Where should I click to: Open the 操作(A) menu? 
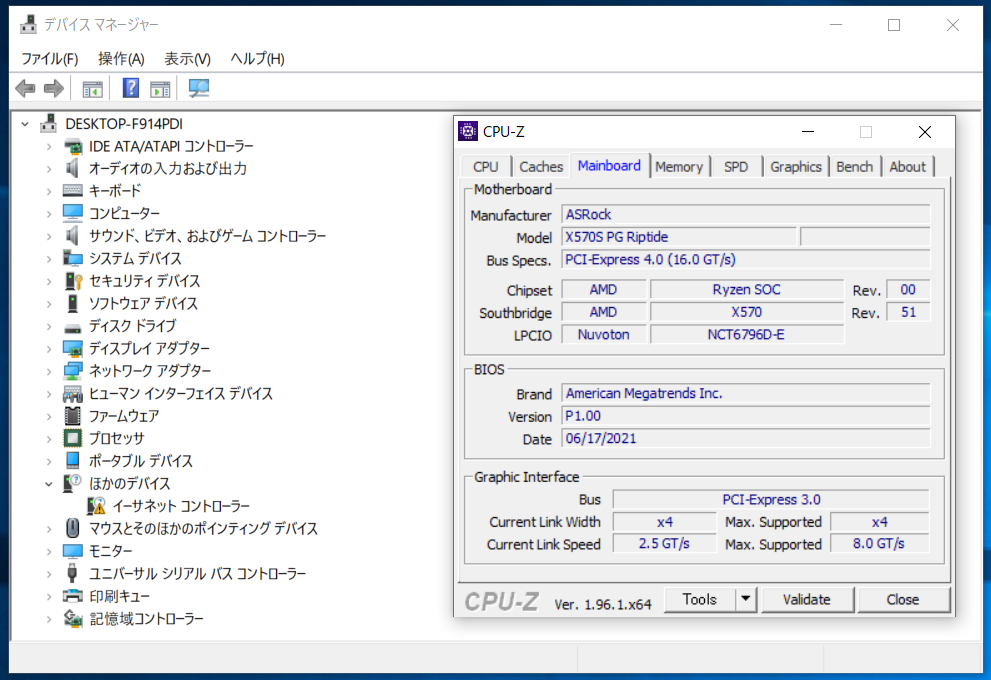click(x=121, y=59)
